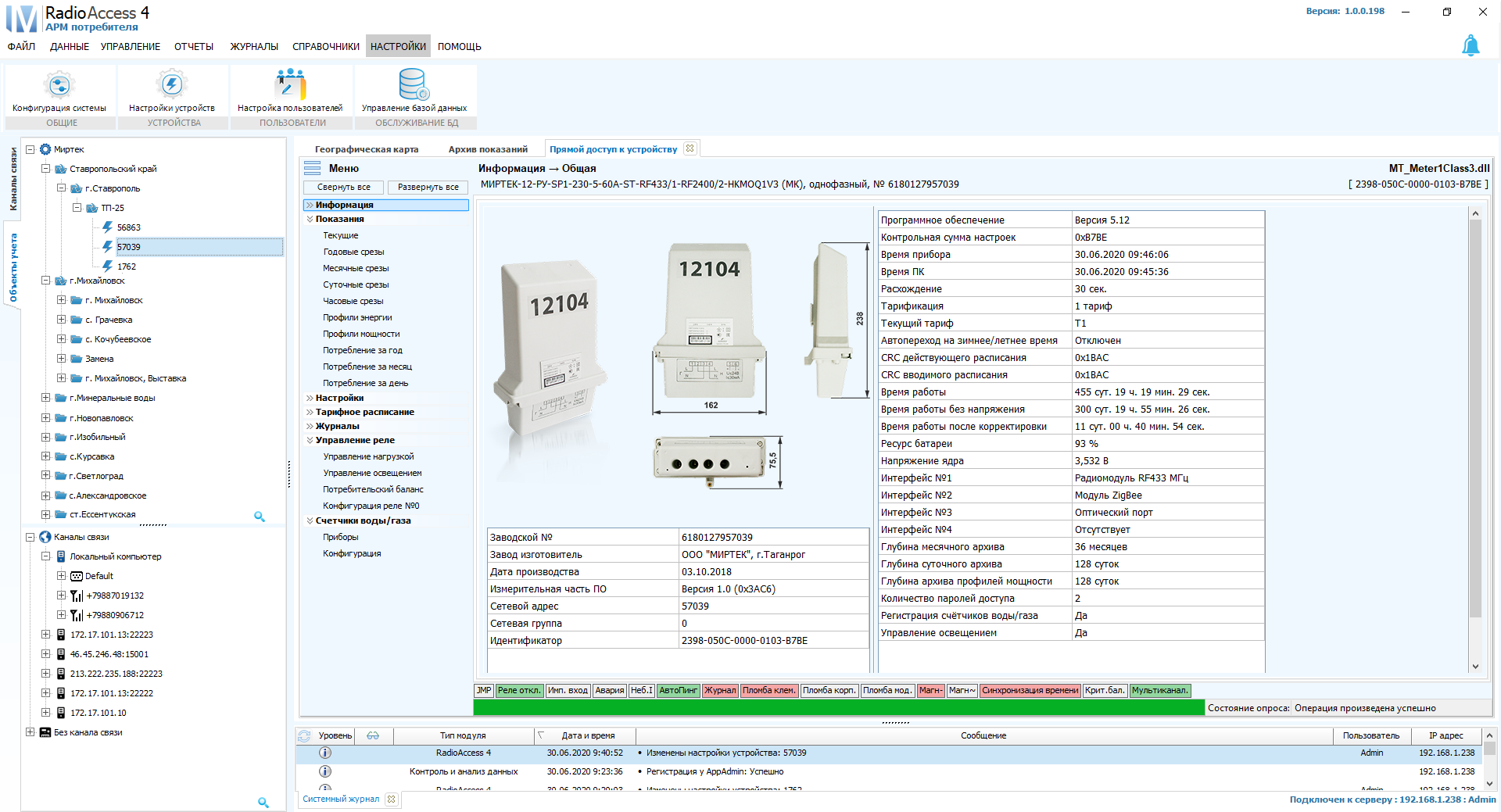Click the search magnifier below channels tree
Viewport: 1501px width, 812px height.
point(263,803)
